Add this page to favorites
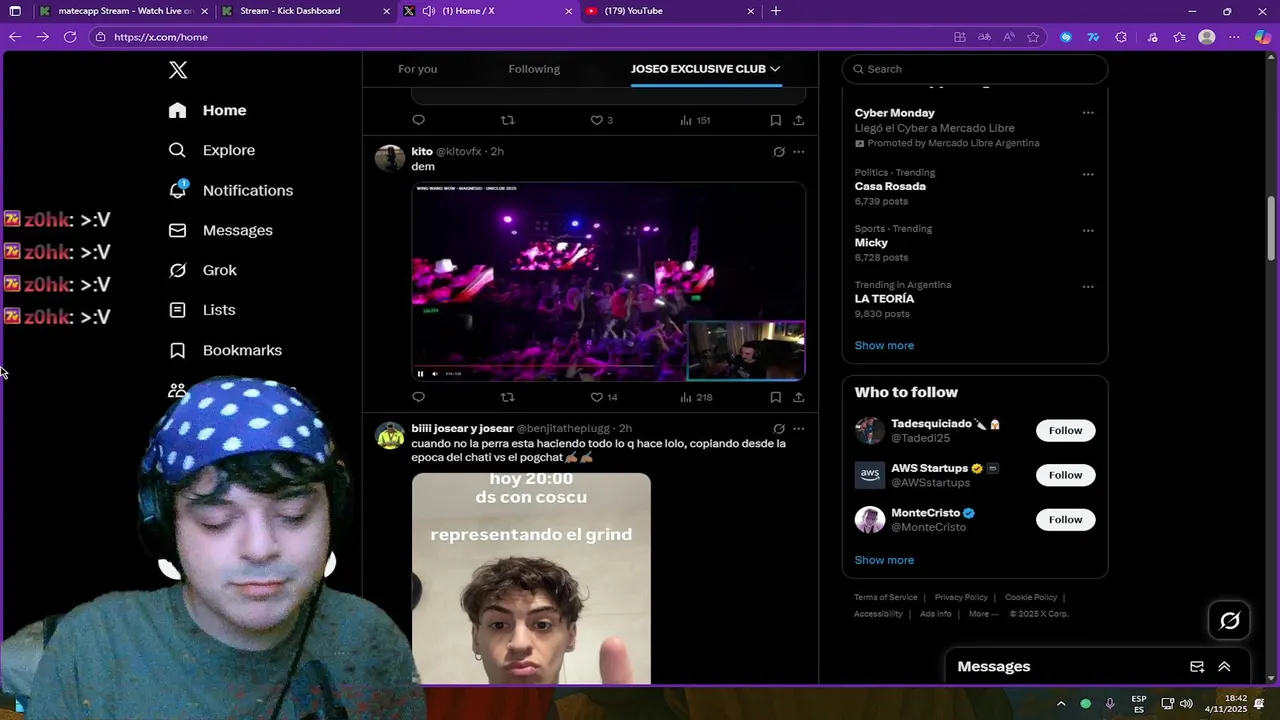 [x=1033, y=37]
